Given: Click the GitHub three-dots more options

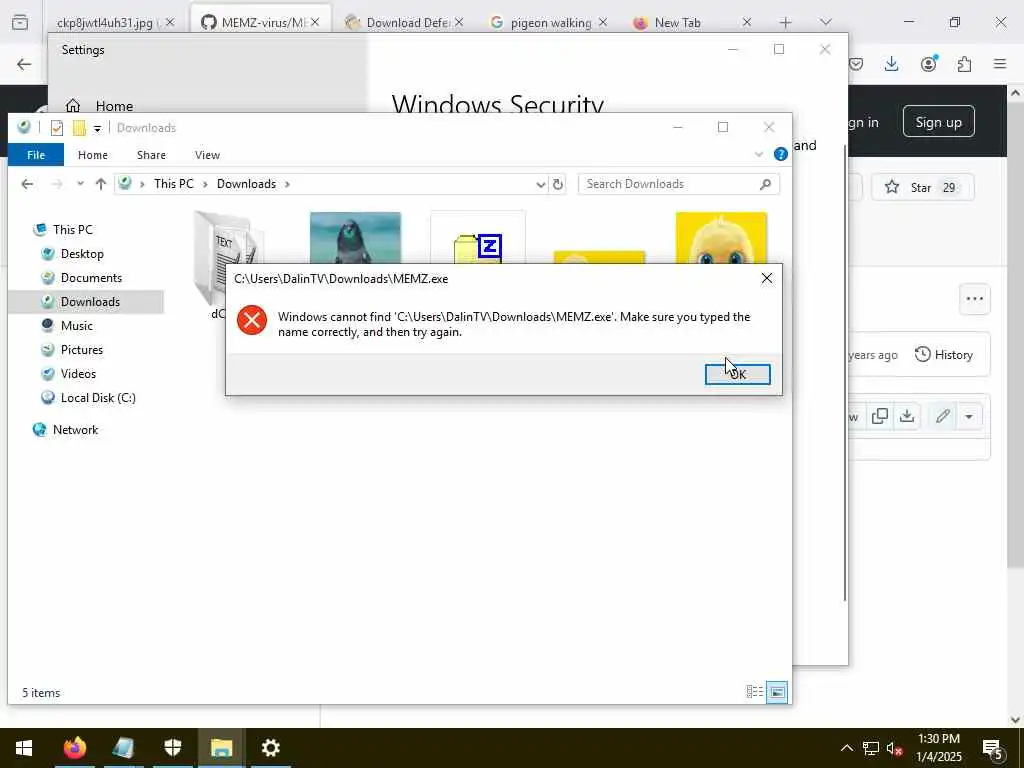Looking at the screenshot, I should 974,299.
